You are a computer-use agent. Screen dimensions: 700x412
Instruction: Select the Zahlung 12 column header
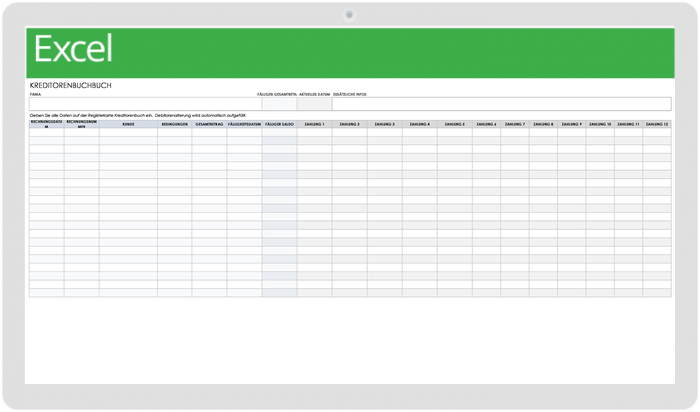pos(657,125)
